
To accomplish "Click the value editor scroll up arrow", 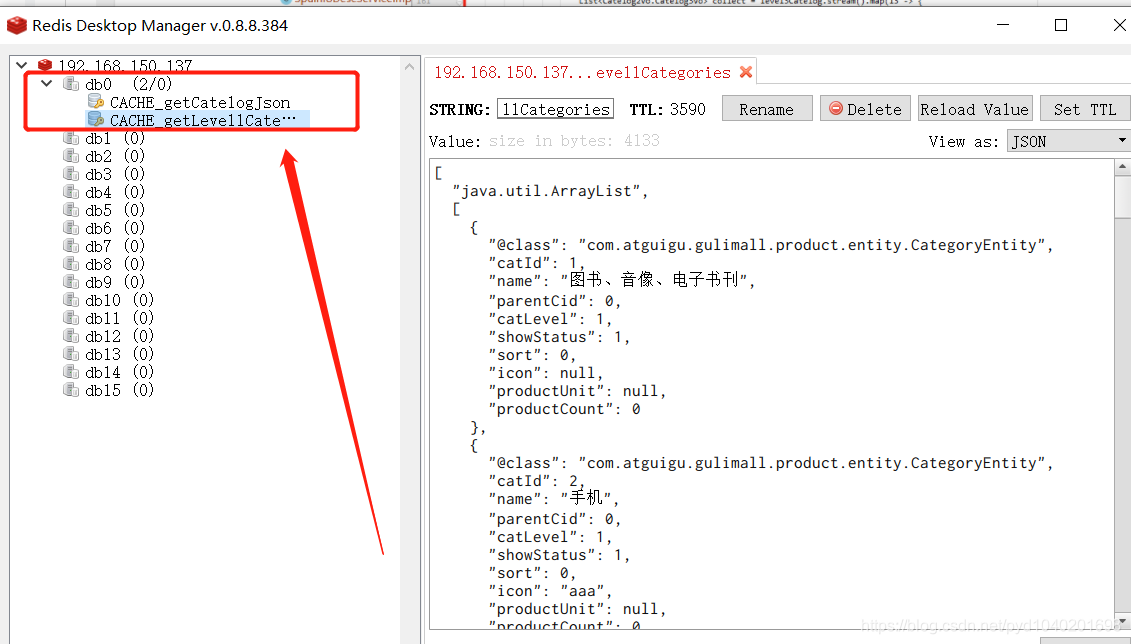I will (x=1122, y=167).
